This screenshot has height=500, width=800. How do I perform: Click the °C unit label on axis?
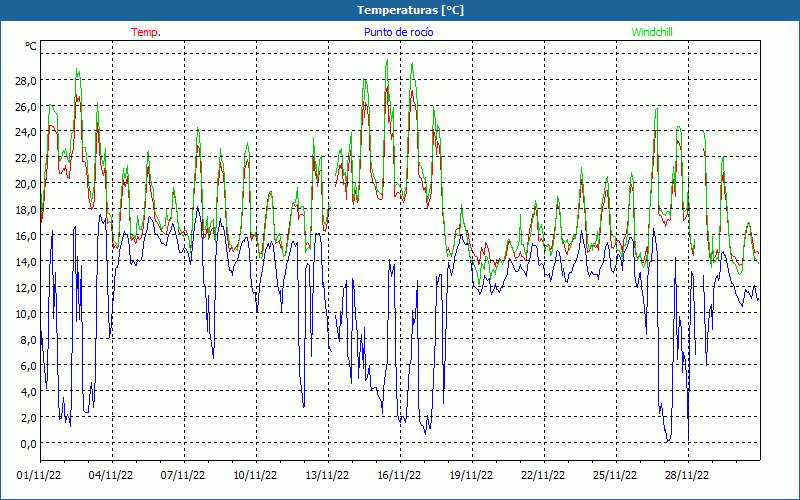pos(31,46)
